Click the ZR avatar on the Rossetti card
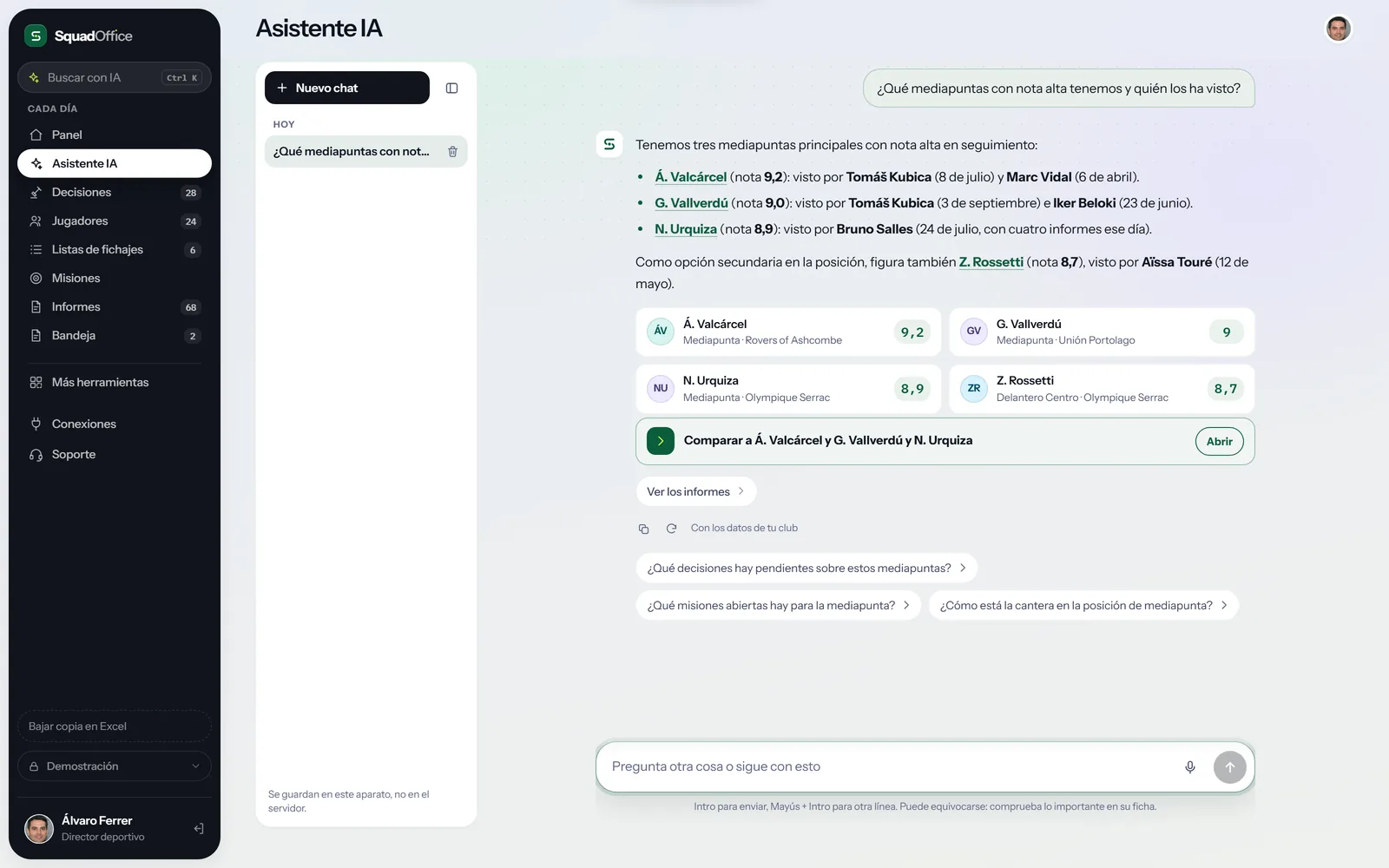The image size is (1389, 868). pyautogui.click(x=974, y=389)
